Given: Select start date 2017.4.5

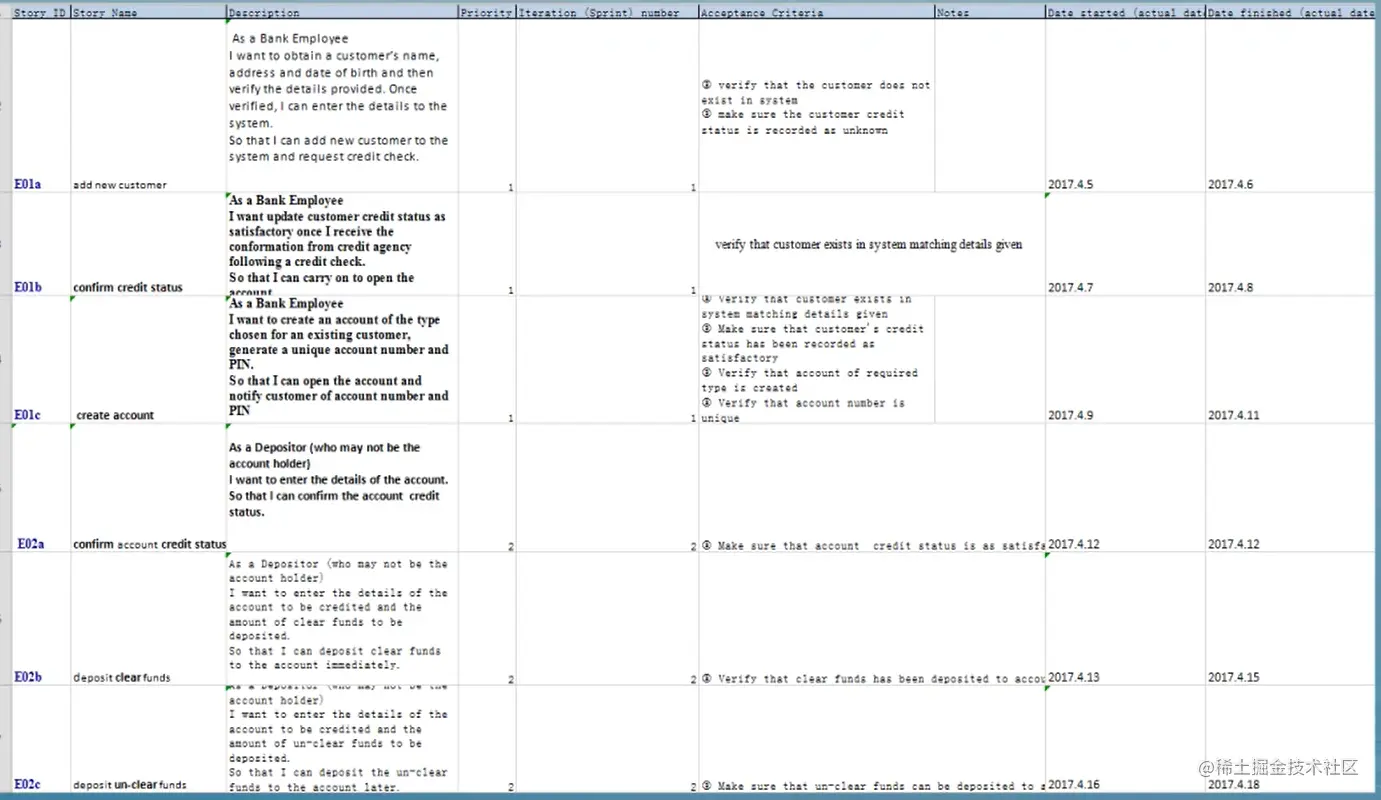Looking at the screenshot, I should [x=1071, y=184].
